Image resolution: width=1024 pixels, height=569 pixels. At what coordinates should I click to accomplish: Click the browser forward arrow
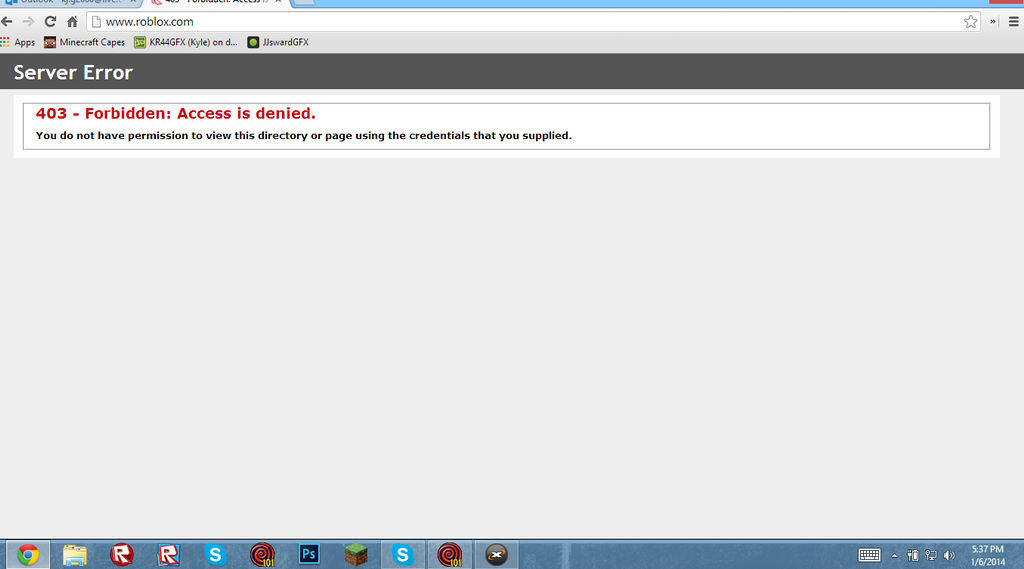[28, 22]
